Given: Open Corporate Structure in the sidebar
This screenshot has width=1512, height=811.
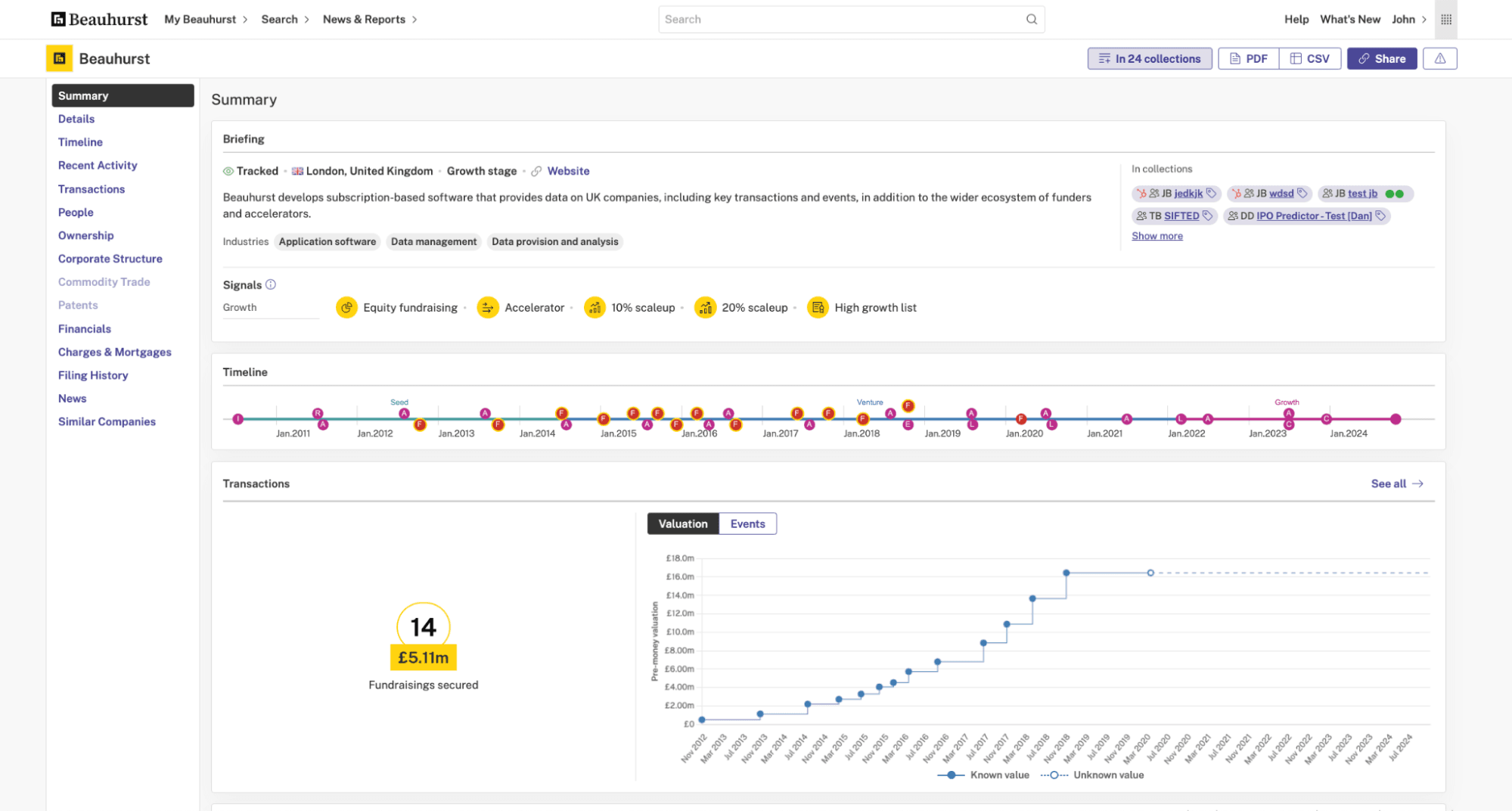Looking at the screenshot, I should pos(110,259).
